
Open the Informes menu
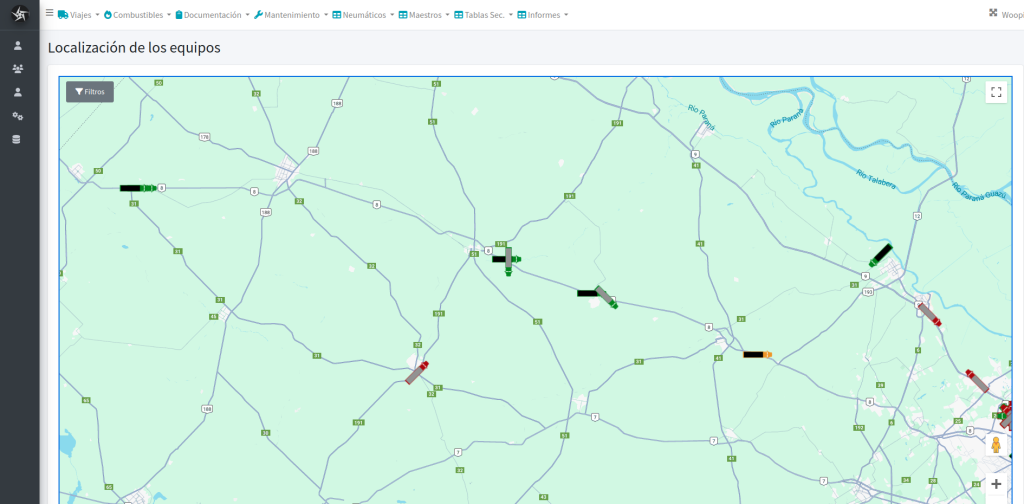pos(542,15)
